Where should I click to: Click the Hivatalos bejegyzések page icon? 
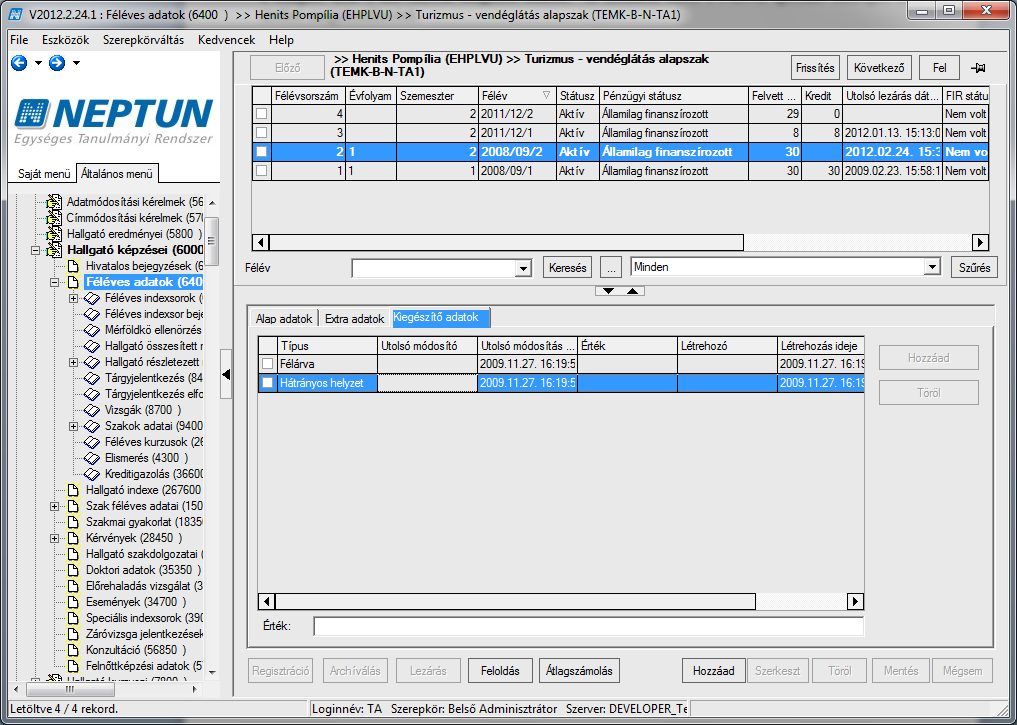pos(73,267)
